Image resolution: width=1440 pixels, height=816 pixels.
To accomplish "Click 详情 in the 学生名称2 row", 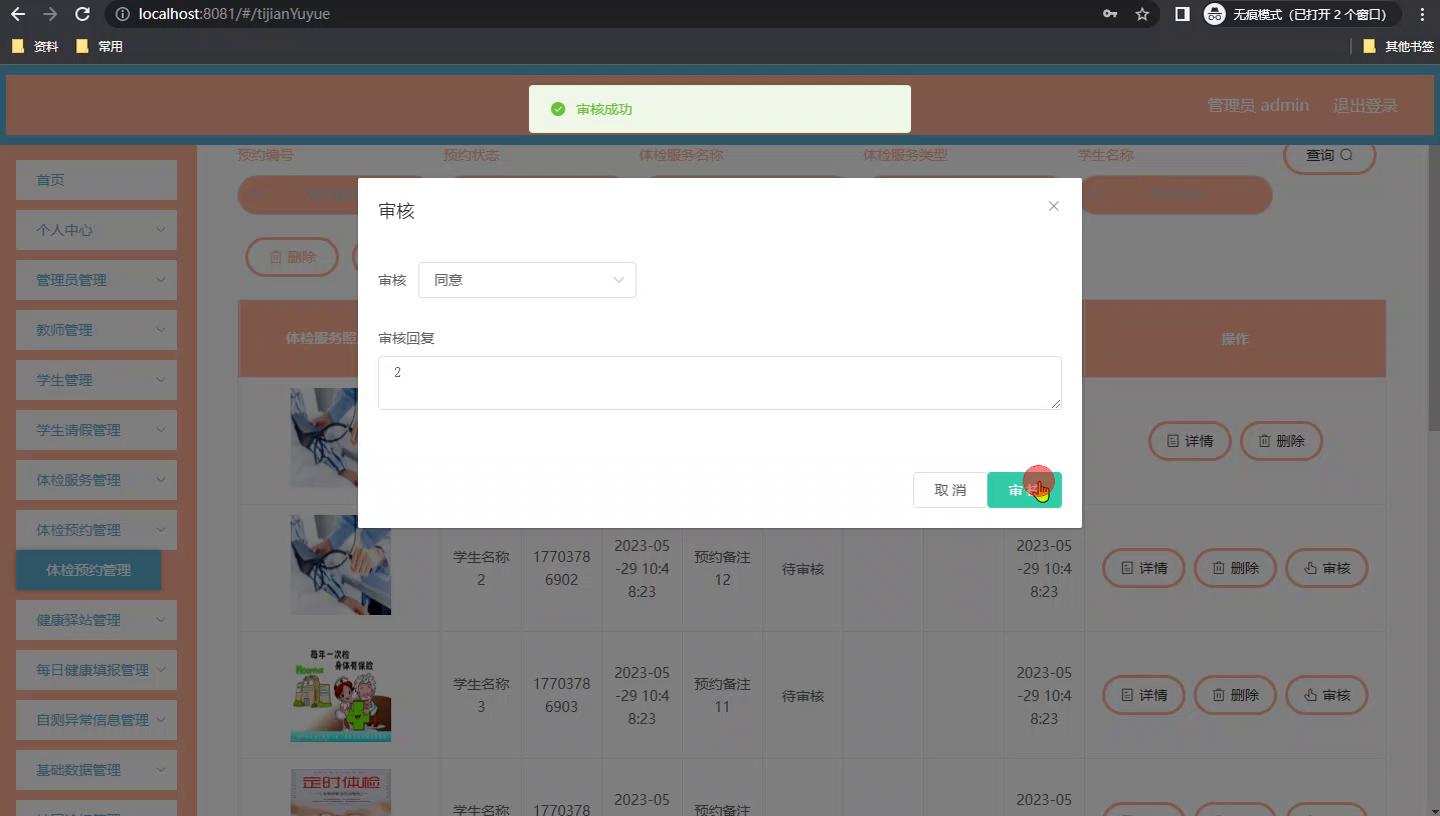I will pyautogui.click(x=1143, y=568).
